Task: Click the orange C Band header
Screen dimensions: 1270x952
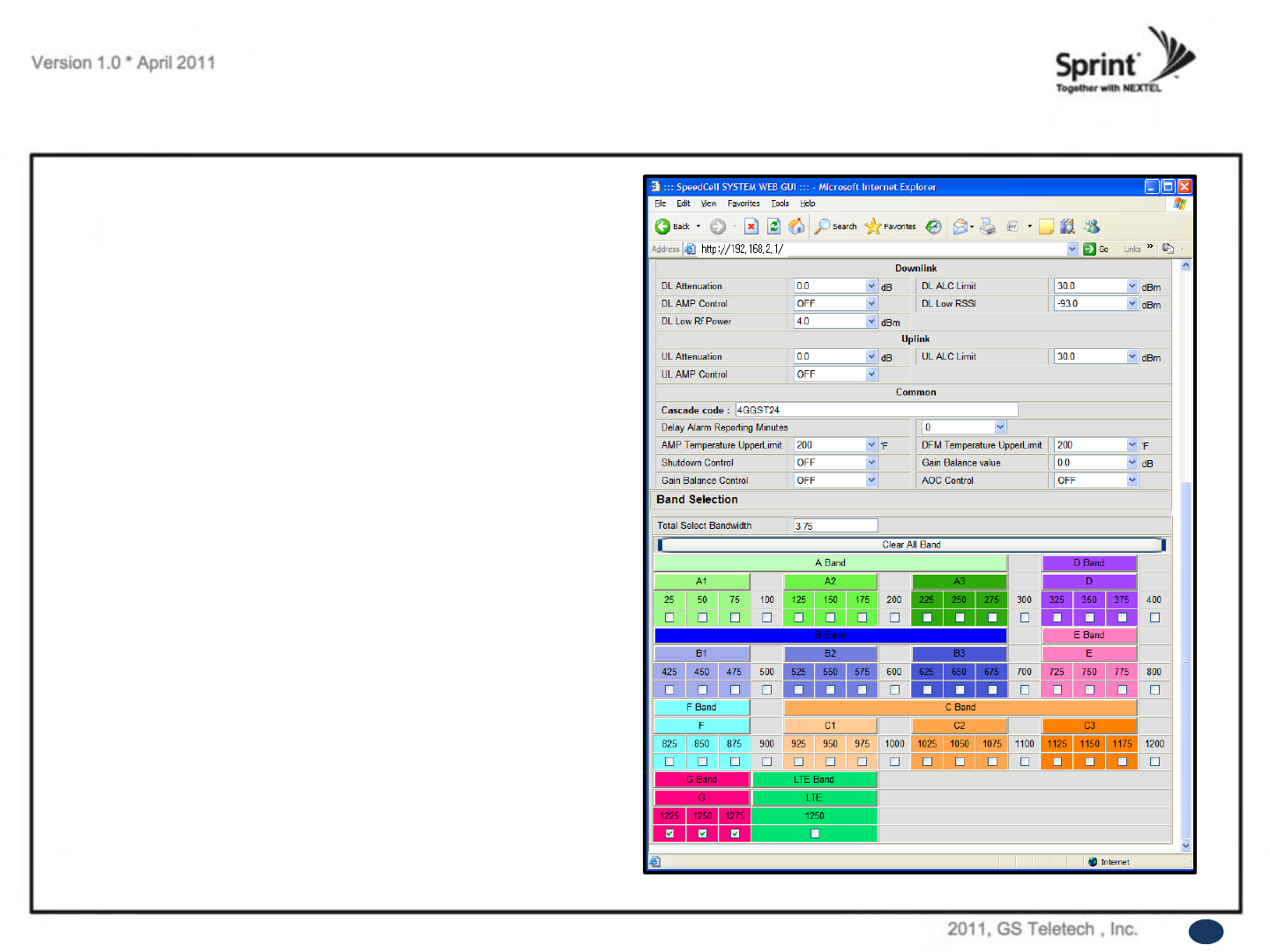Action: [x=960, y=708]
